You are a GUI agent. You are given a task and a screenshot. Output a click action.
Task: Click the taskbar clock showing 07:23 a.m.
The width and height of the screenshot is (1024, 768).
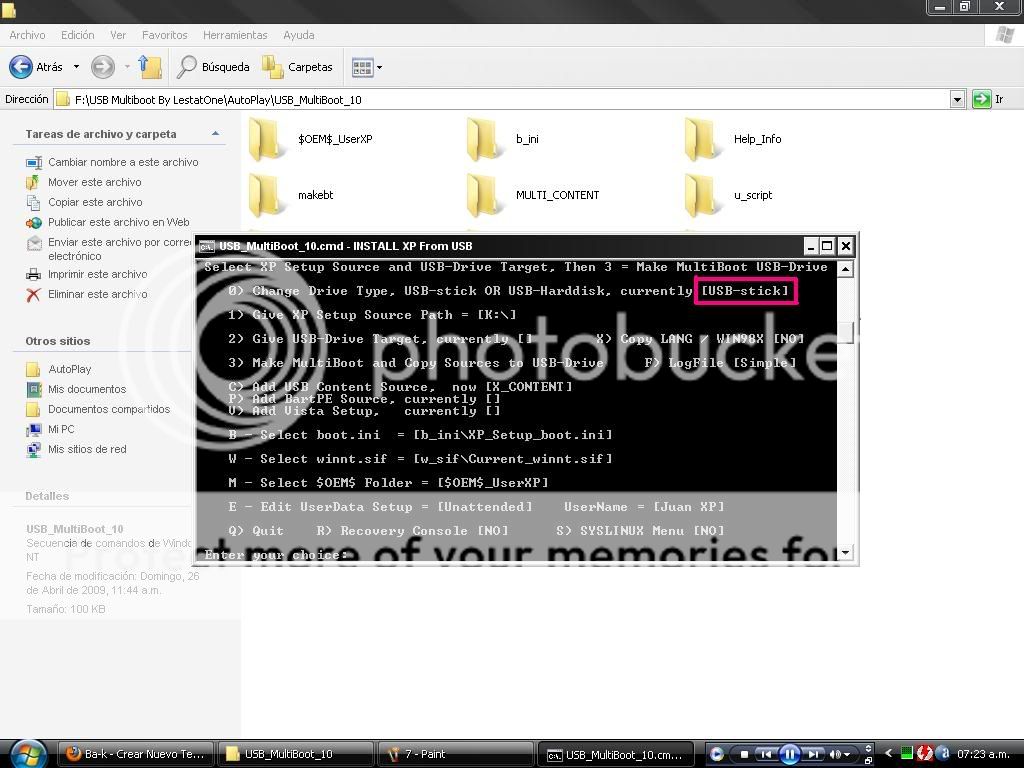tap(983, 754)
